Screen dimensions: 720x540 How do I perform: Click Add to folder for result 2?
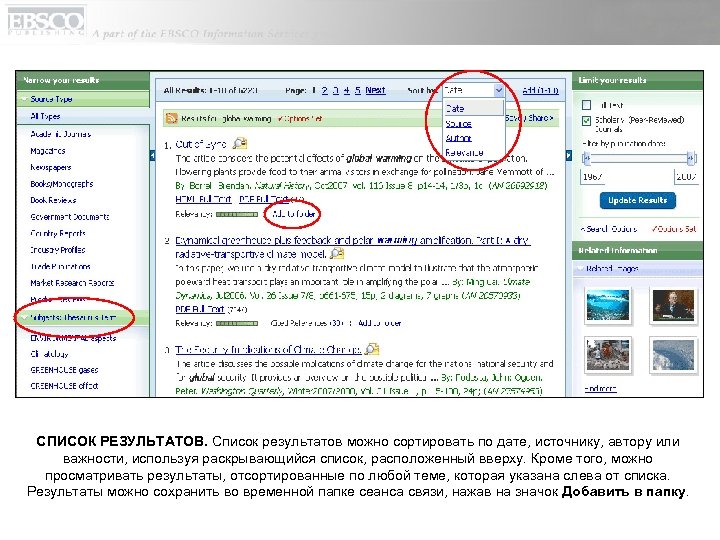[x=379, y=323]
